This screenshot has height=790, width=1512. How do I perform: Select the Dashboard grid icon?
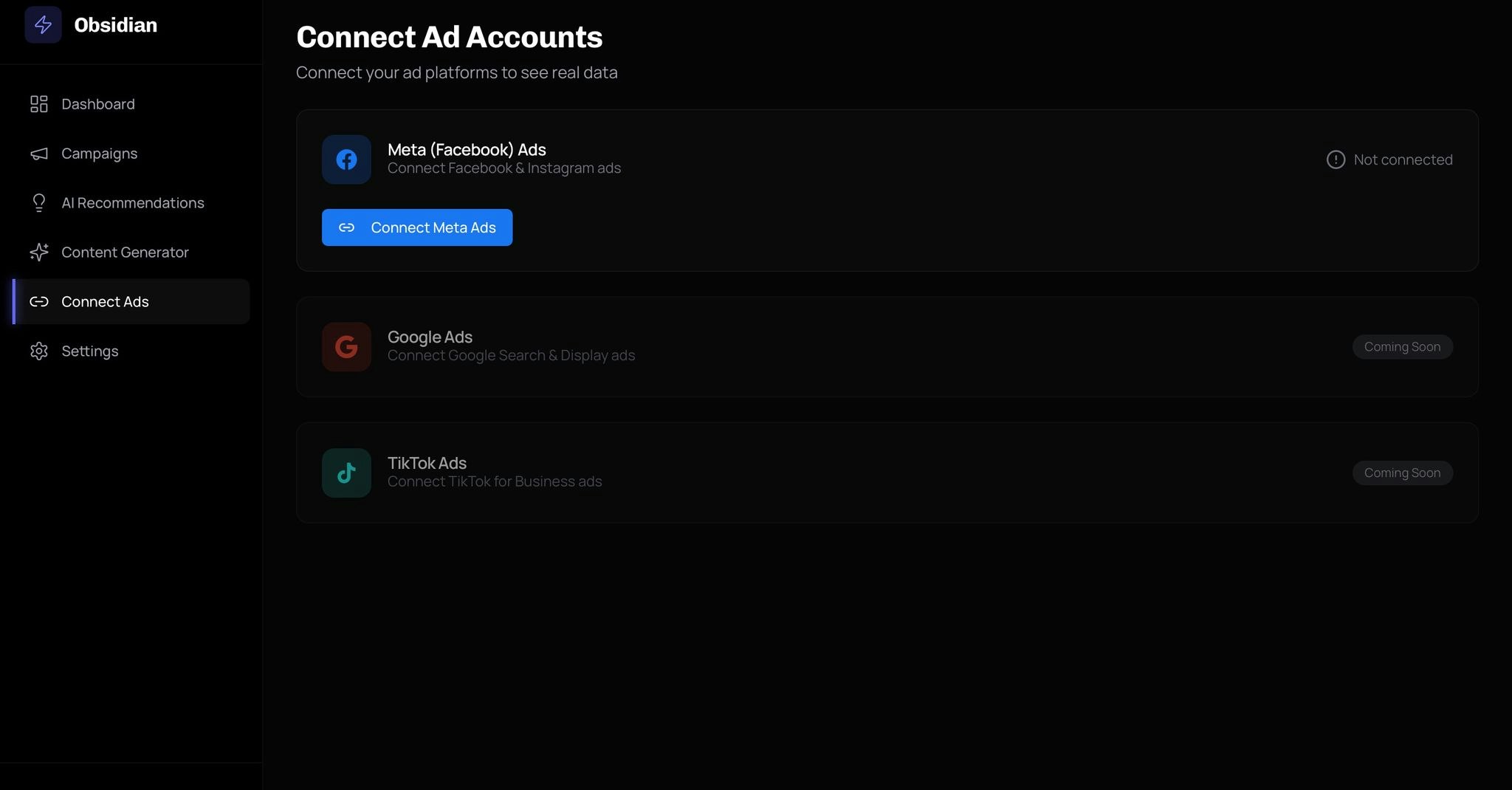[x=38, y=104]
